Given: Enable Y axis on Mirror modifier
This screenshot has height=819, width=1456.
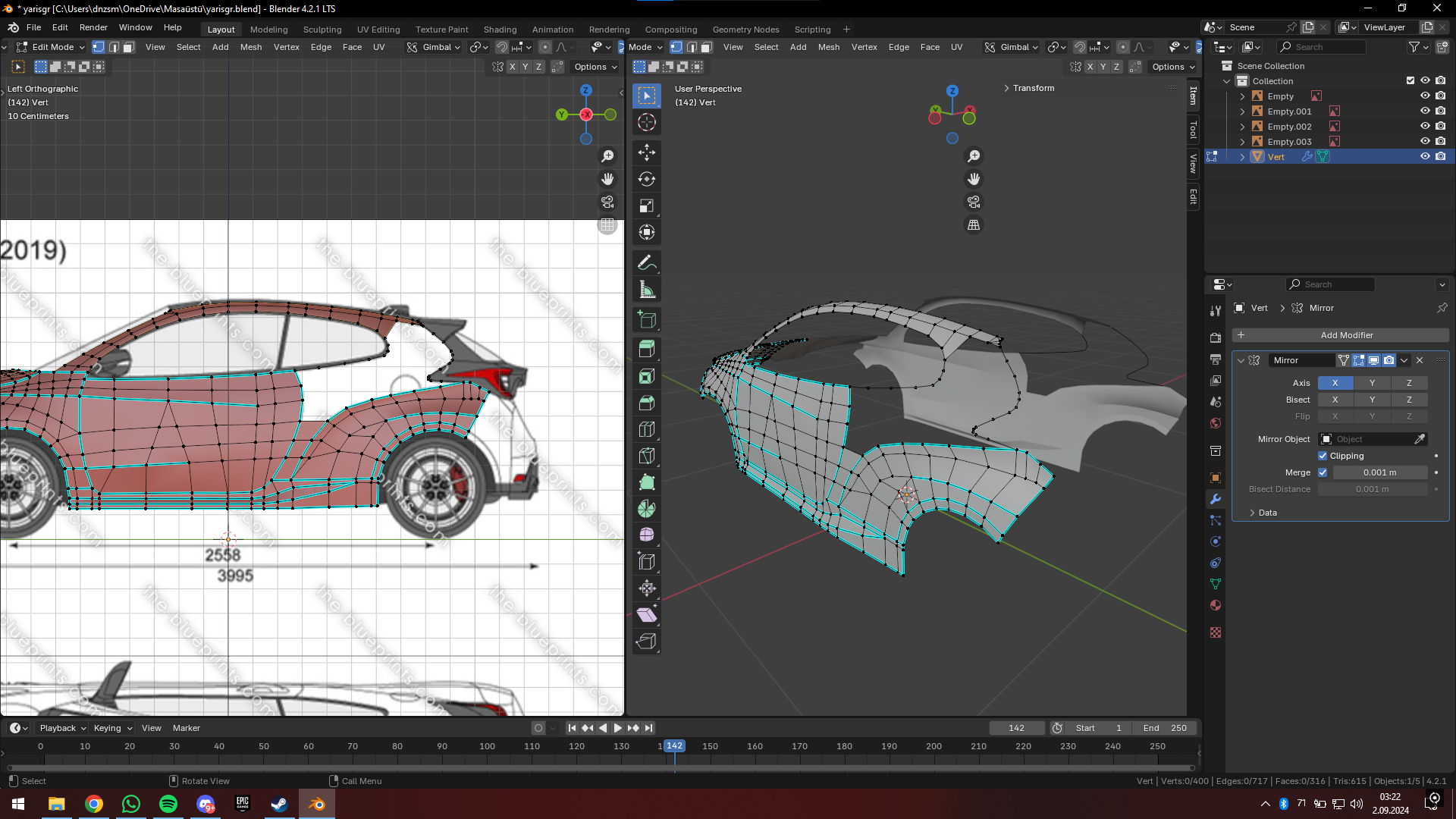Looking at the screenshot, I should point(1371,383).
